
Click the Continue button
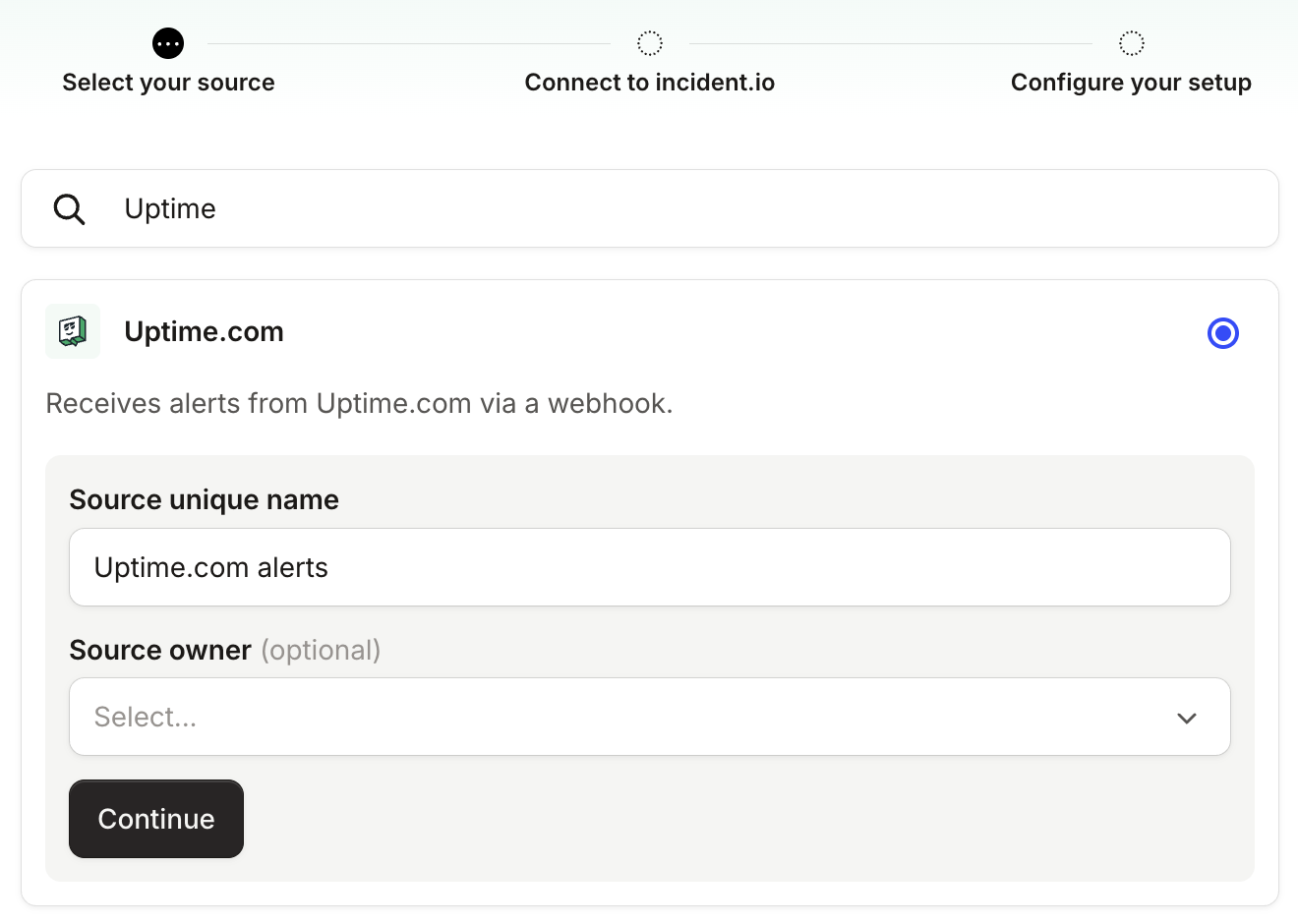point(156,819)
